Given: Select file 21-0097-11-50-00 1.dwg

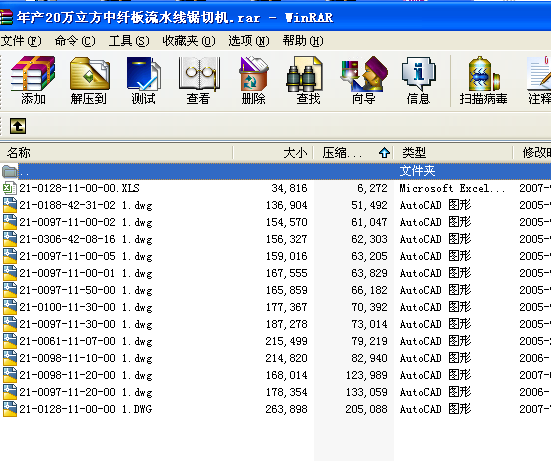Looking at the screenshot, I should click(x=276, y=290).
